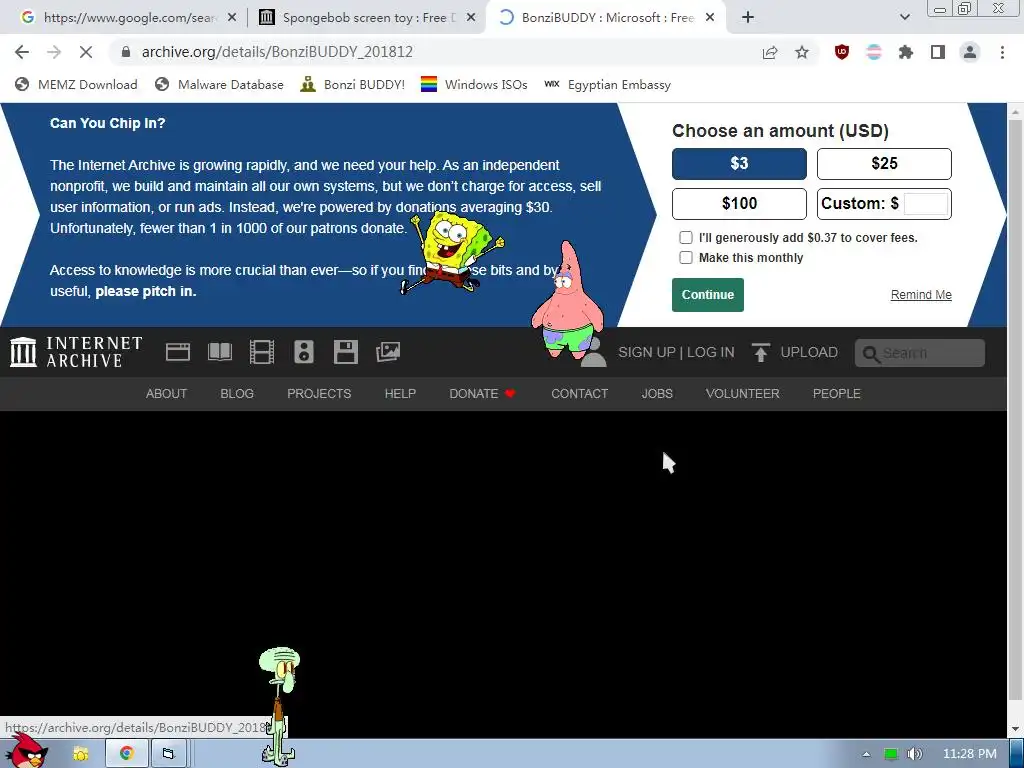The width and height of the screenshot is (1024, 768).
Task: Open the VOLUNTEER menu item
Action: point(743,394)
